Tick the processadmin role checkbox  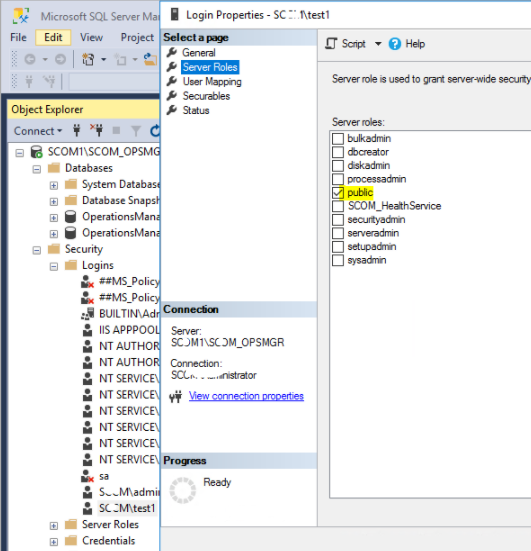(x=338, y=179)
